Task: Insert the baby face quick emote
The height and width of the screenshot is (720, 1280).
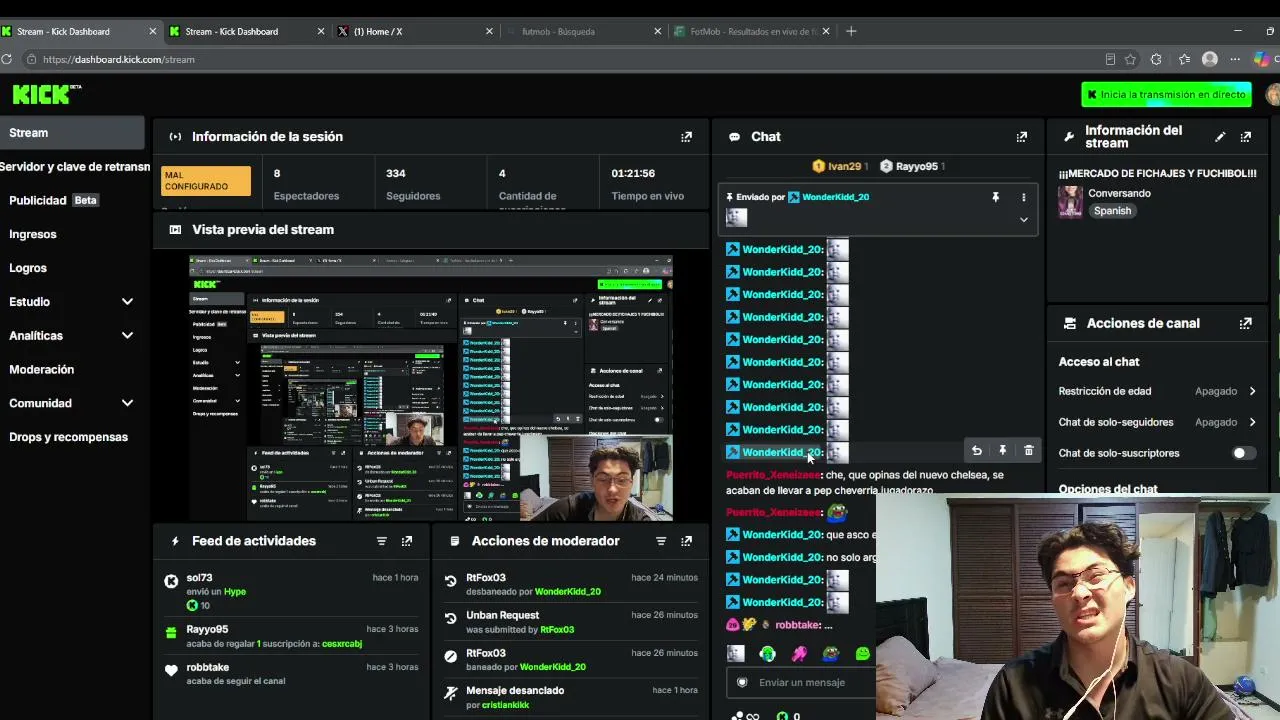Action: 736,654
